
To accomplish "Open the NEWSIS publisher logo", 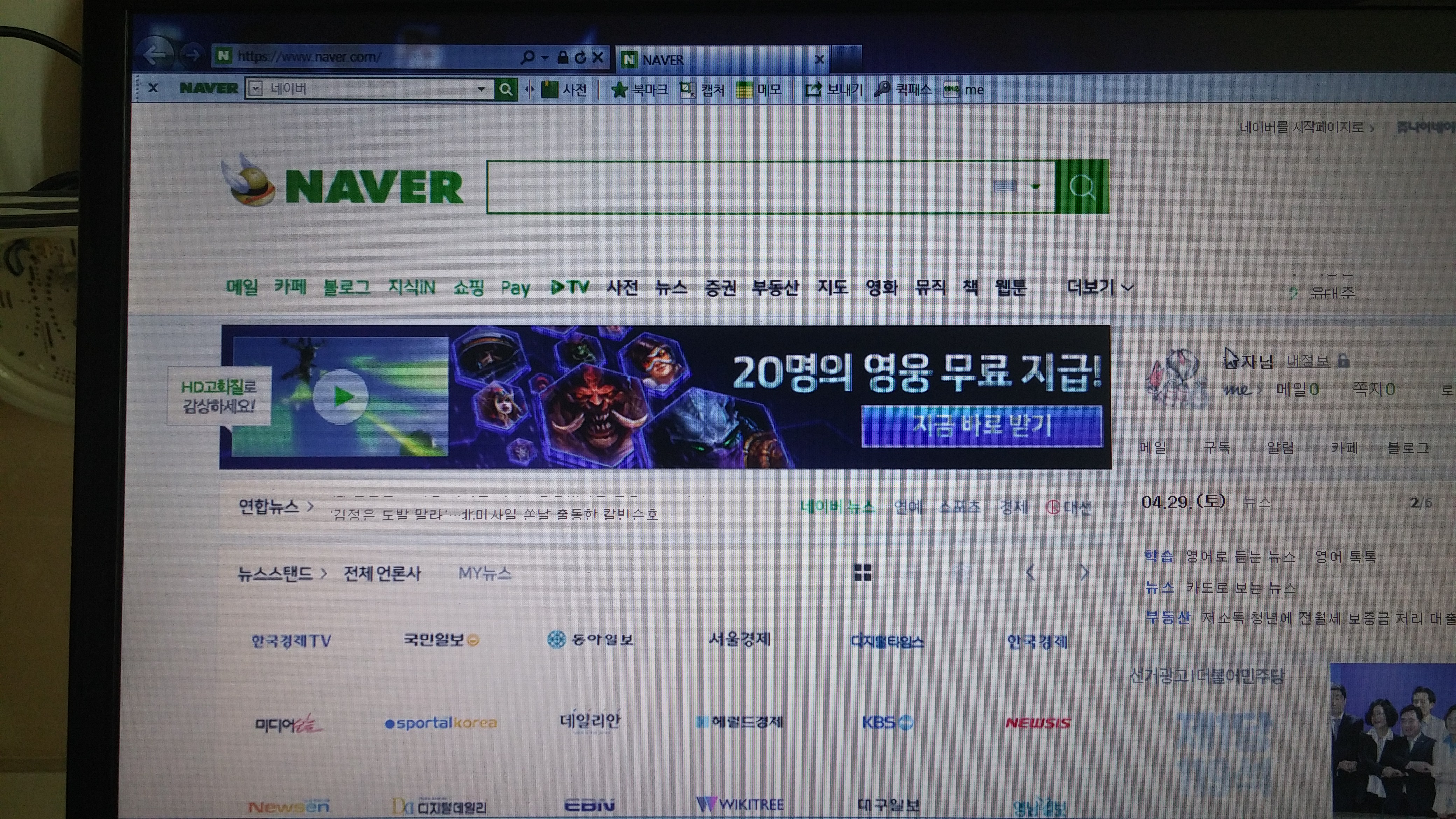I will [1038, 723].
